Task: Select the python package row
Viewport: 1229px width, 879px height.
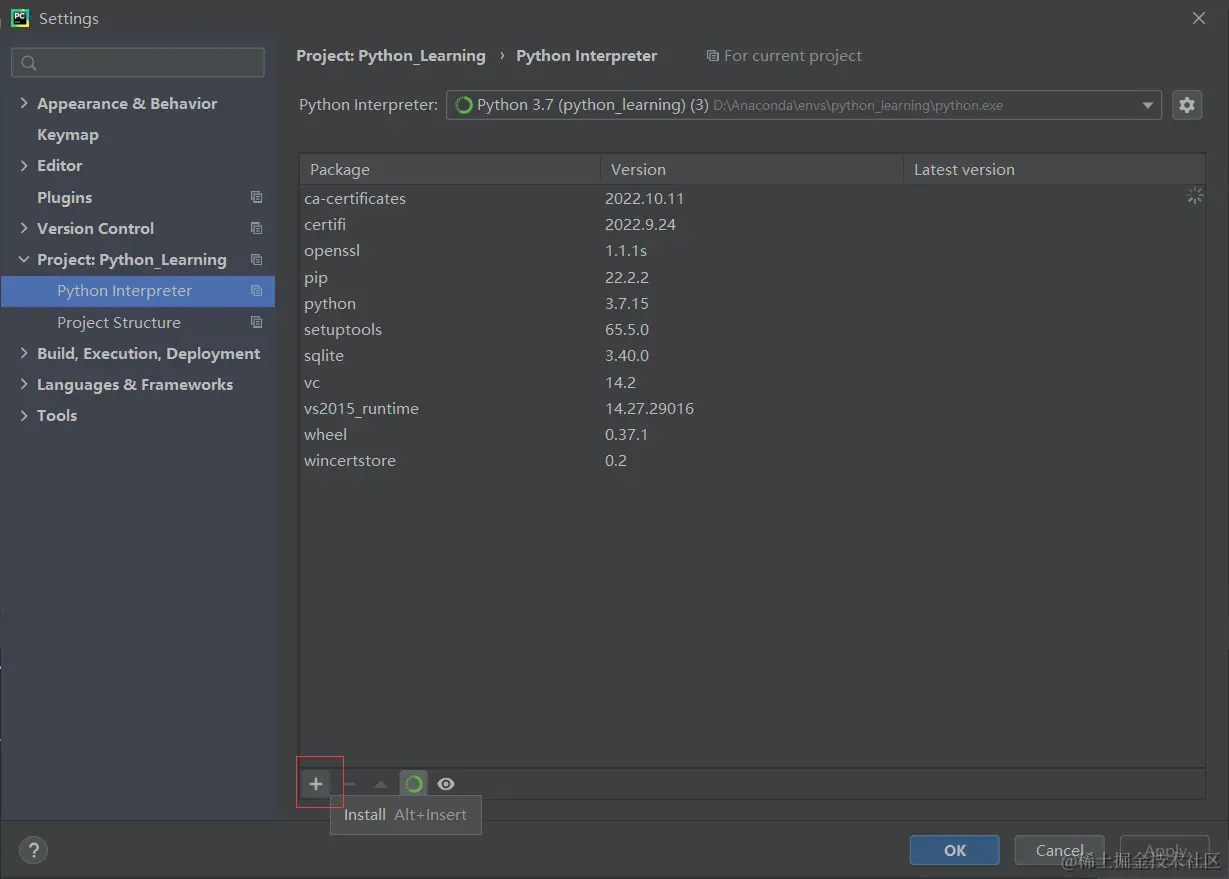Action: pyautogui.click(x=752, y=303)
